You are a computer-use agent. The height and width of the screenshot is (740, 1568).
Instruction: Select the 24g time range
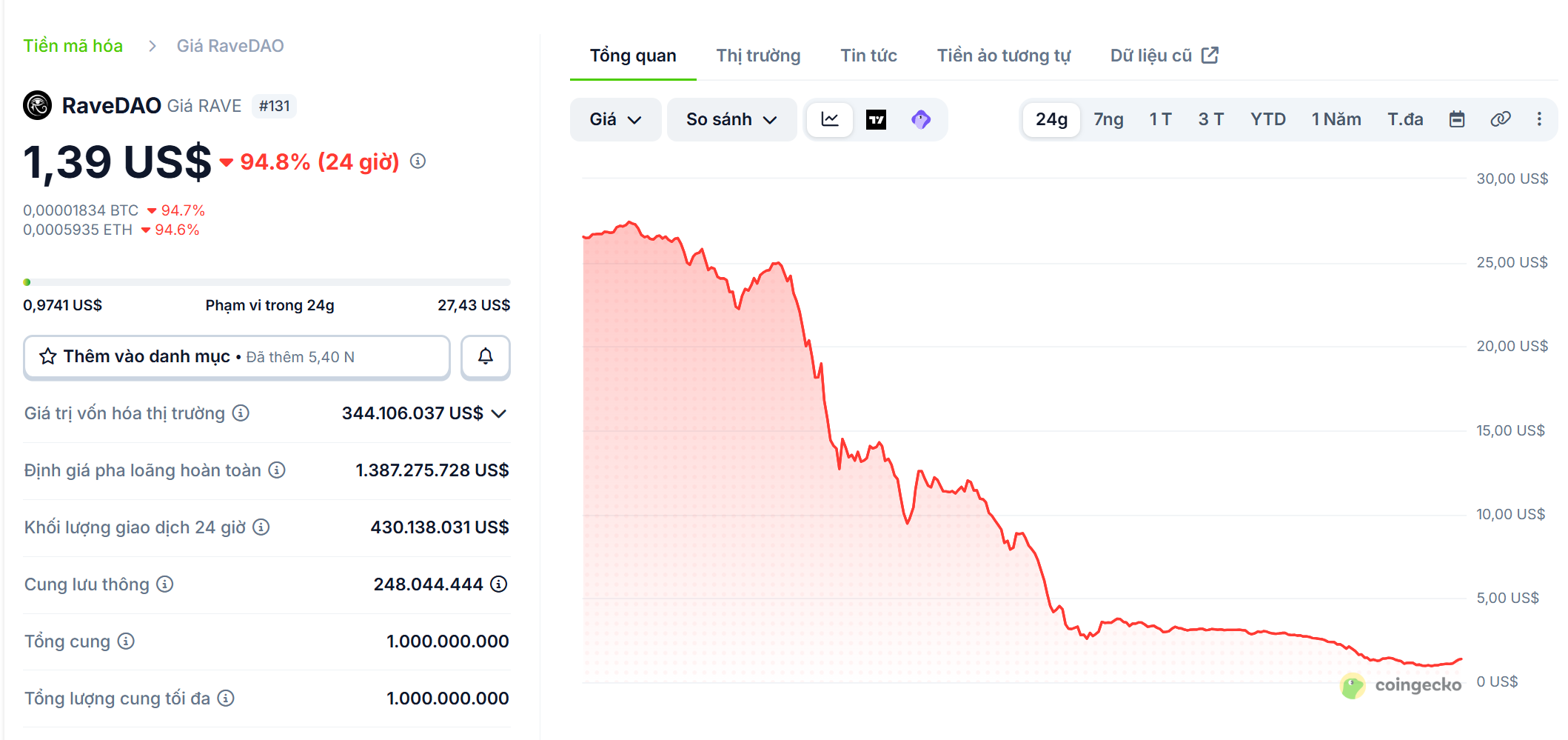[x=1051, y=119]
